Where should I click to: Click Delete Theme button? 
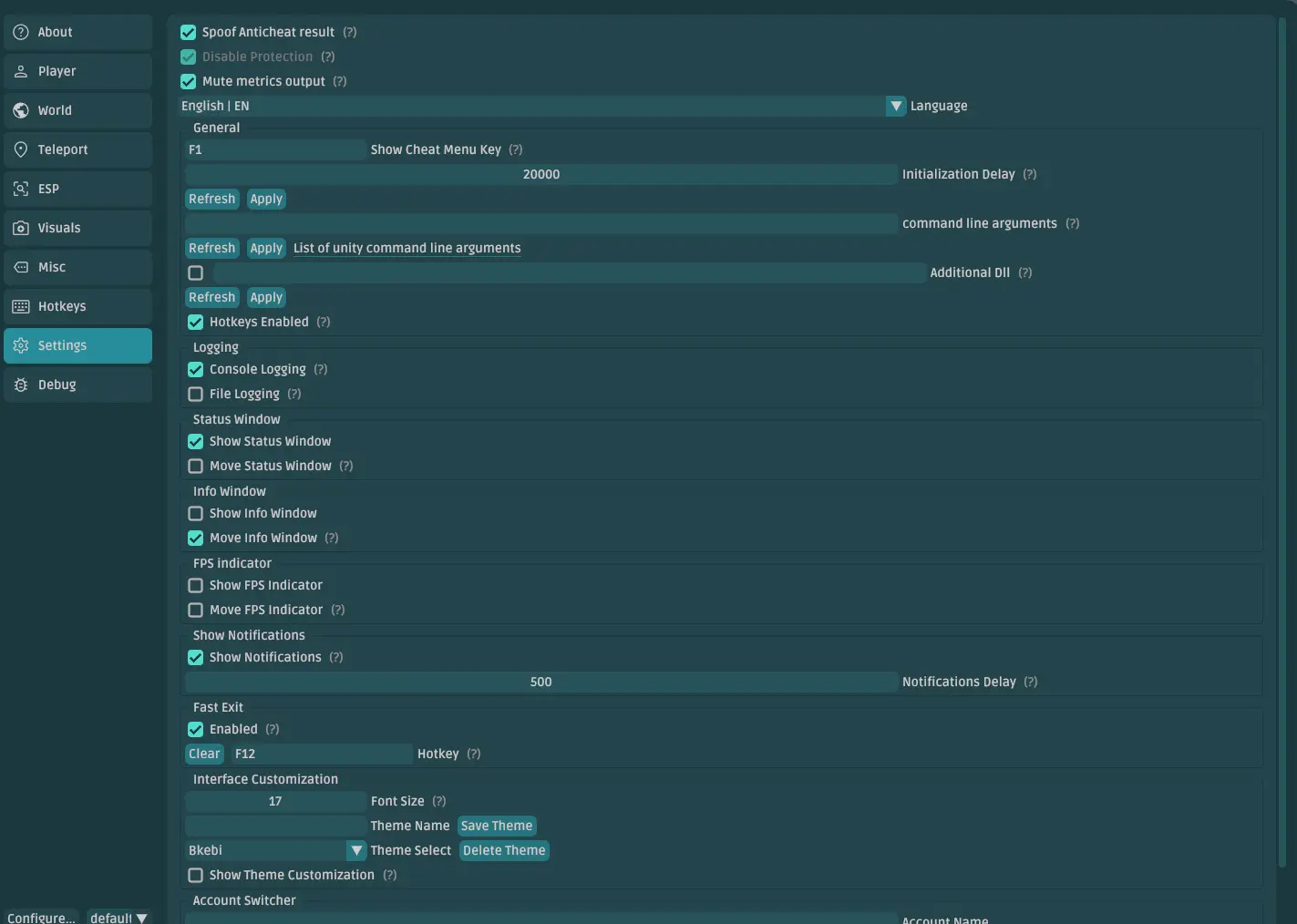coord(504,850)
